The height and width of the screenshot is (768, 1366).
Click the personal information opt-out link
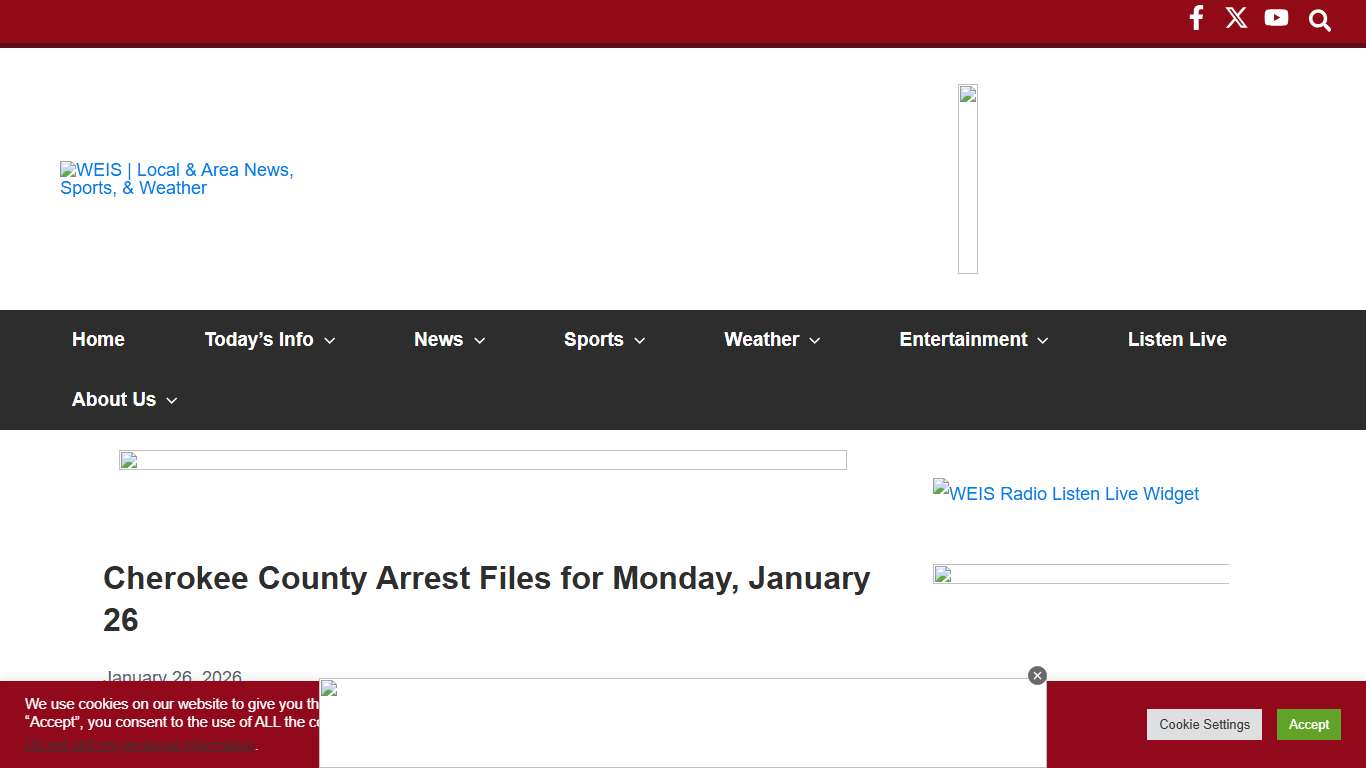coord(140,745)
